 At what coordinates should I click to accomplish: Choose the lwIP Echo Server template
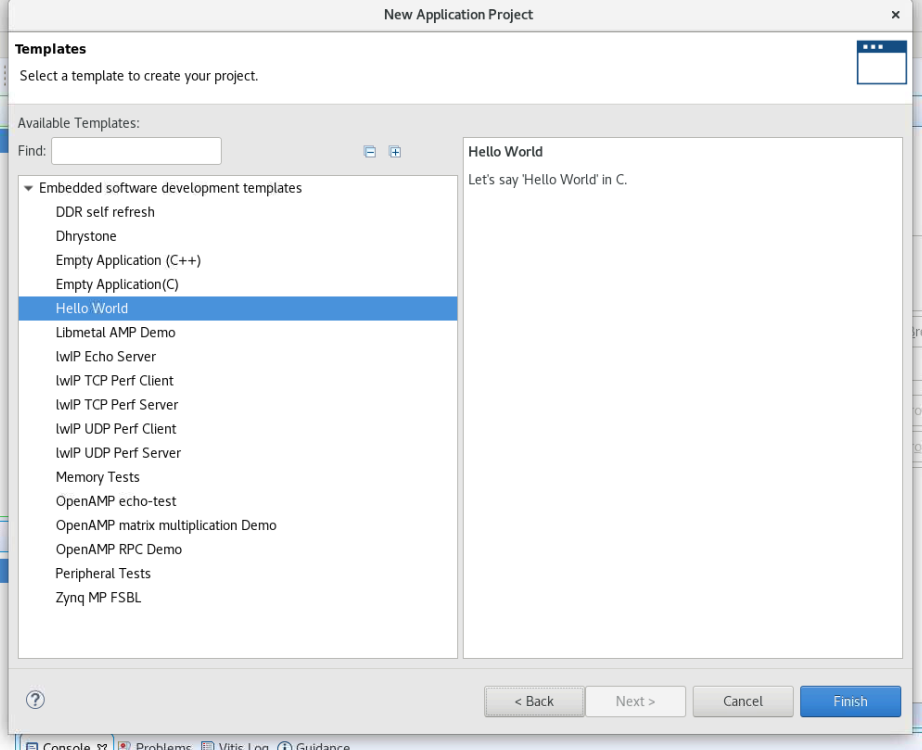point(106,356)
